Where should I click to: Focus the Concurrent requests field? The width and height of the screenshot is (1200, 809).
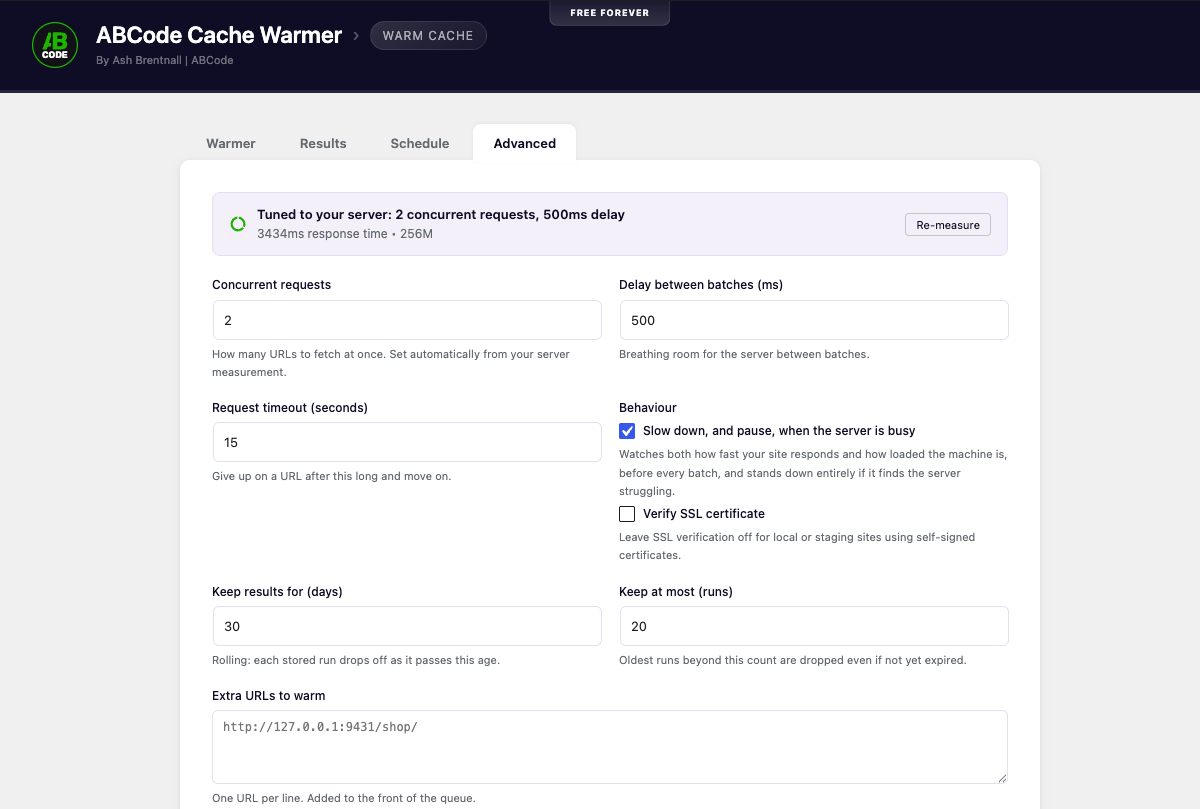click(407, 320)
